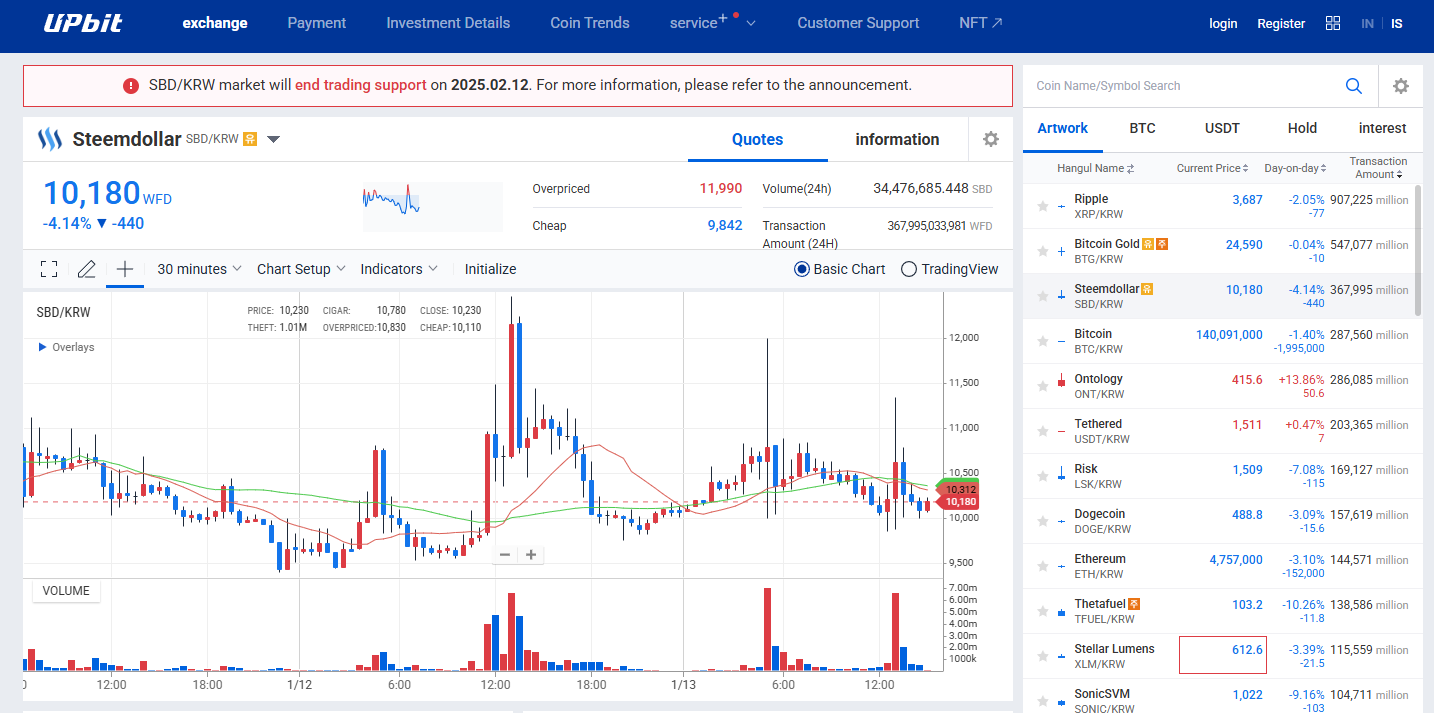Open the Payment menu item
The width and height of the screenshot is (1434, 713).
coord(317,23)
